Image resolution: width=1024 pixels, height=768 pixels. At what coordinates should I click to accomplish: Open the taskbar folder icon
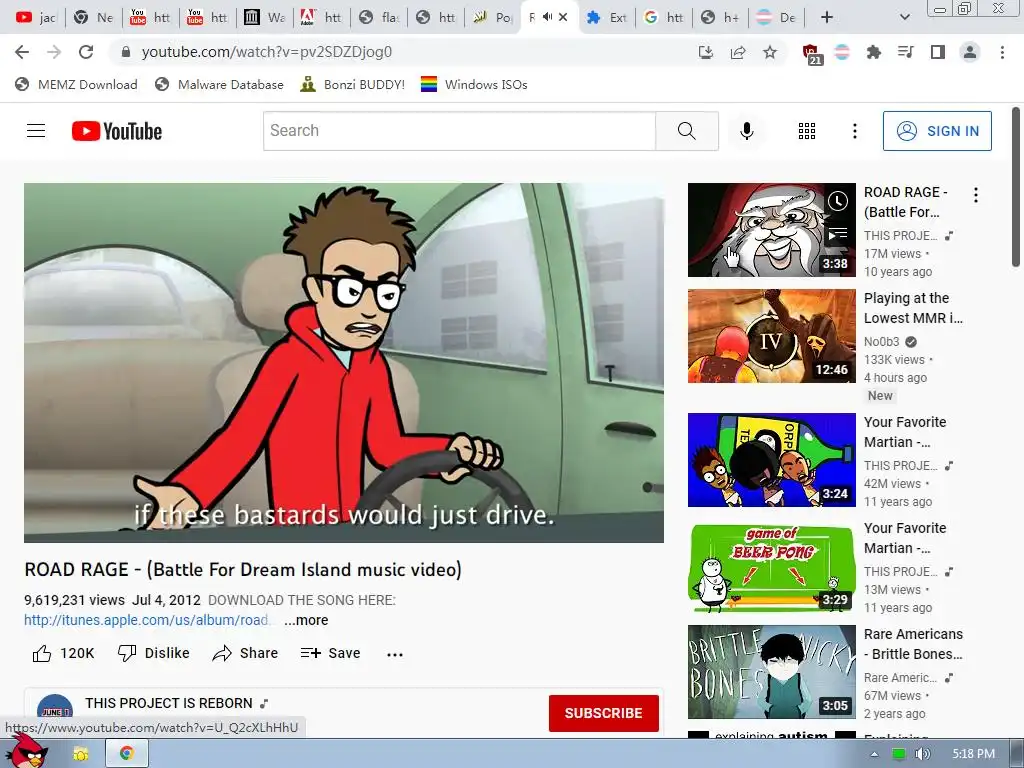tap(81, 754)
